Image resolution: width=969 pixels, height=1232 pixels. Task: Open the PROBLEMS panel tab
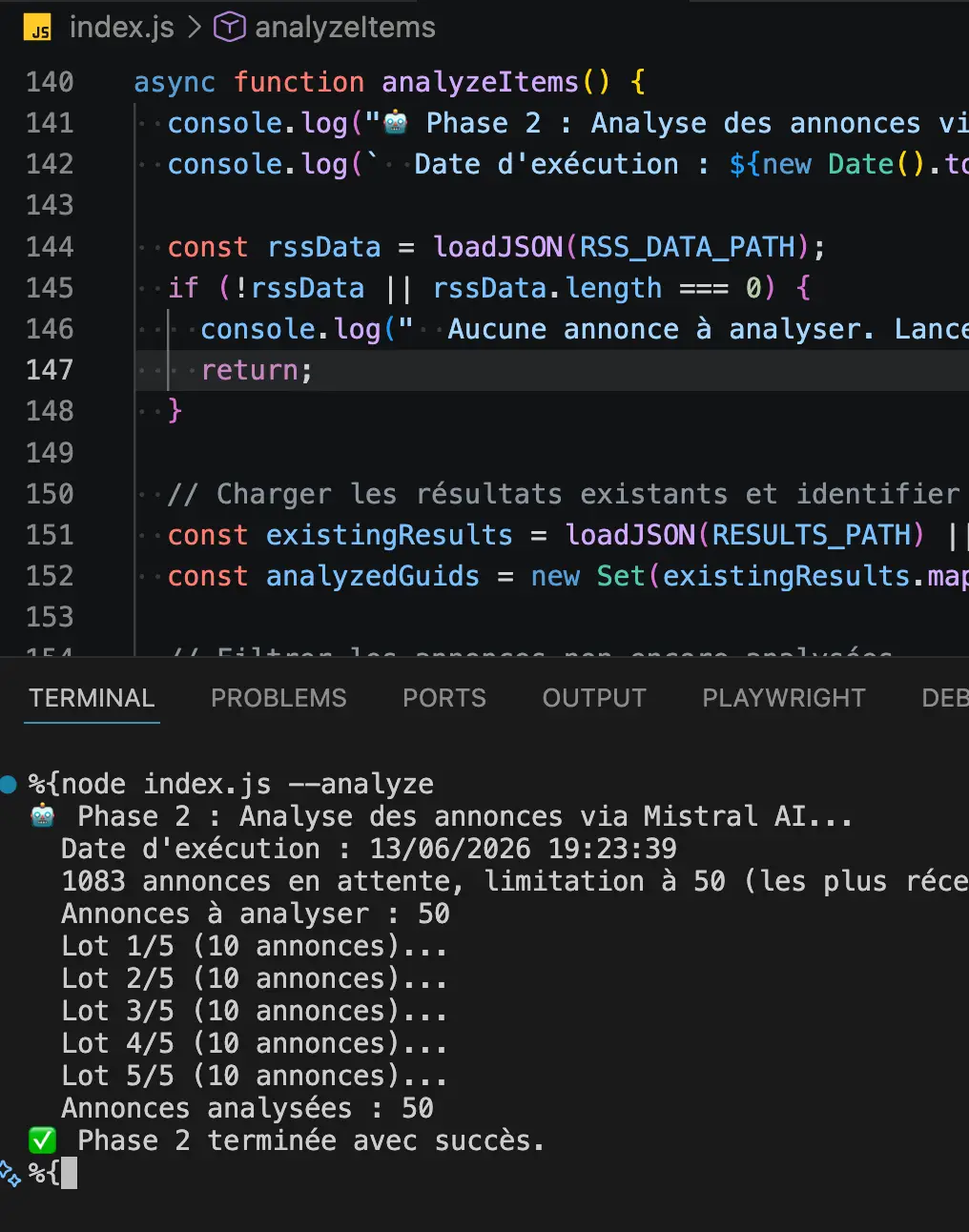click(x=278, y=698)
